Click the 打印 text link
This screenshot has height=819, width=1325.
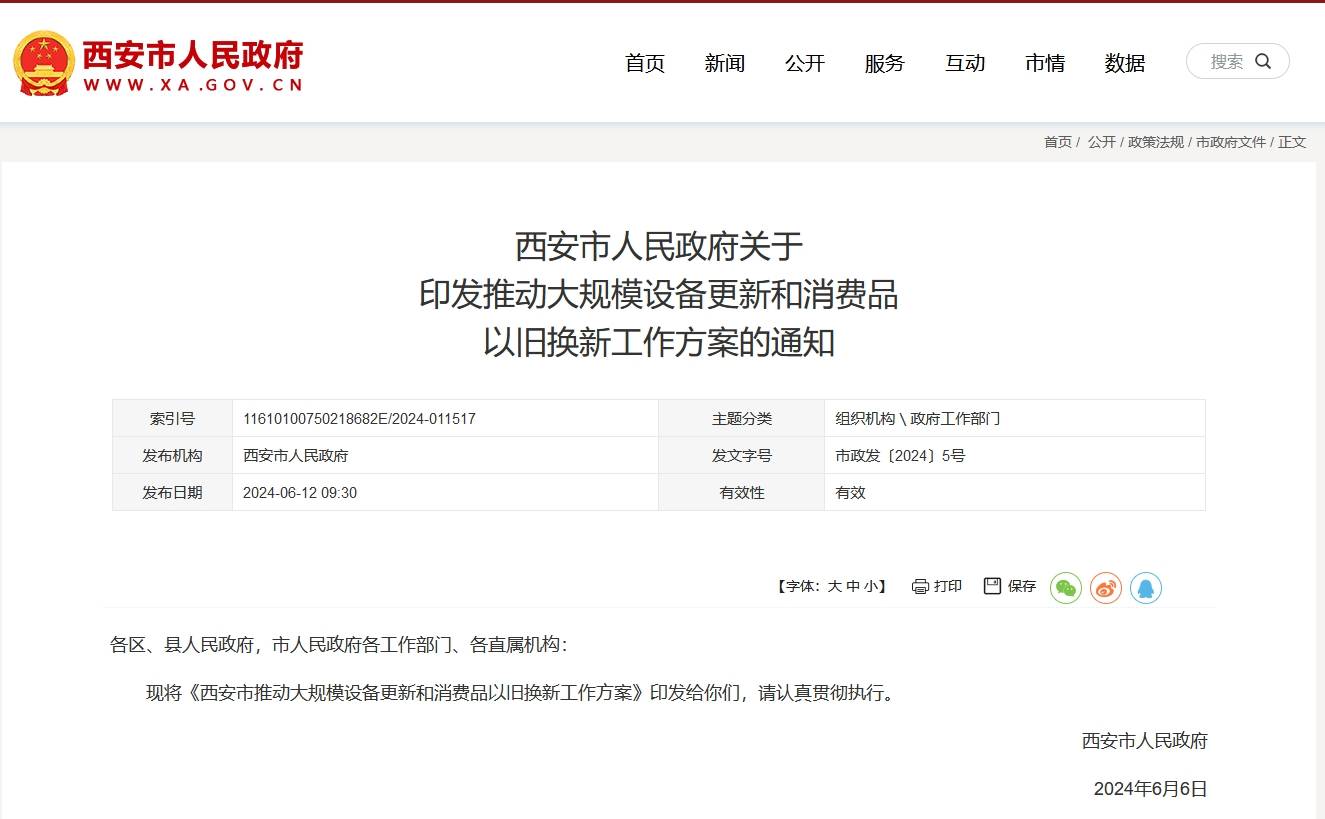tap(948, 587)
